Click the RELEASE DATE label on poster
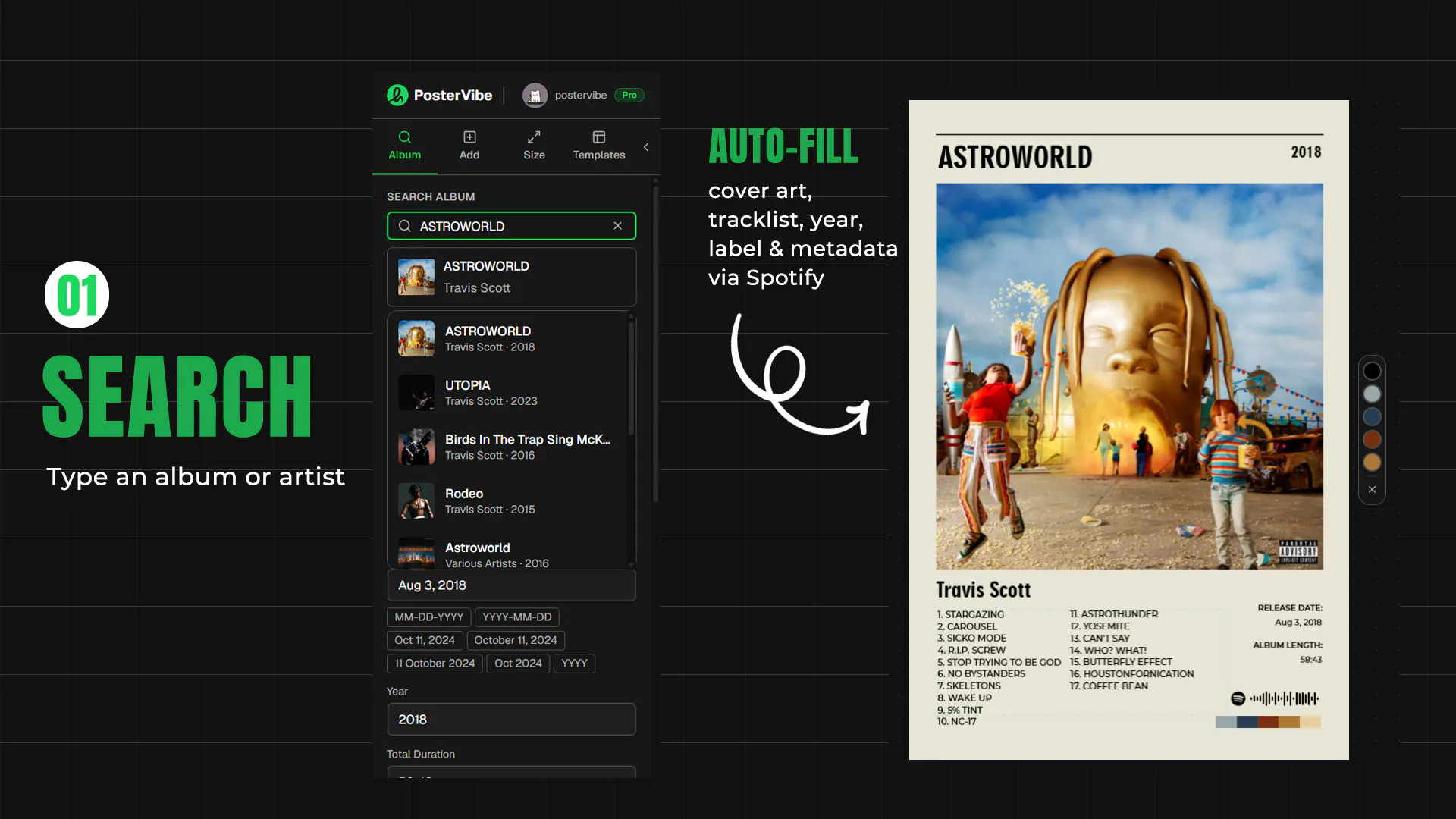Screen dimensions: 1456x819 [x=1289, y=607]
